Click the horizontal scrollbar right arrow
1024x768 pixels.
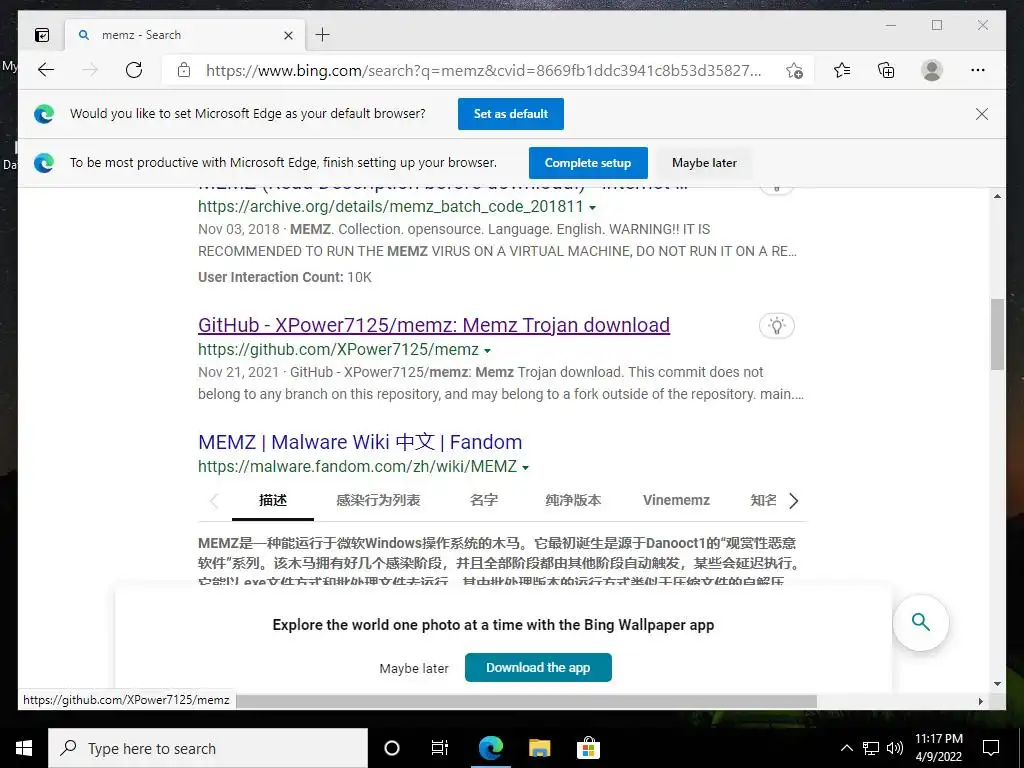click(x=980, y=701)
